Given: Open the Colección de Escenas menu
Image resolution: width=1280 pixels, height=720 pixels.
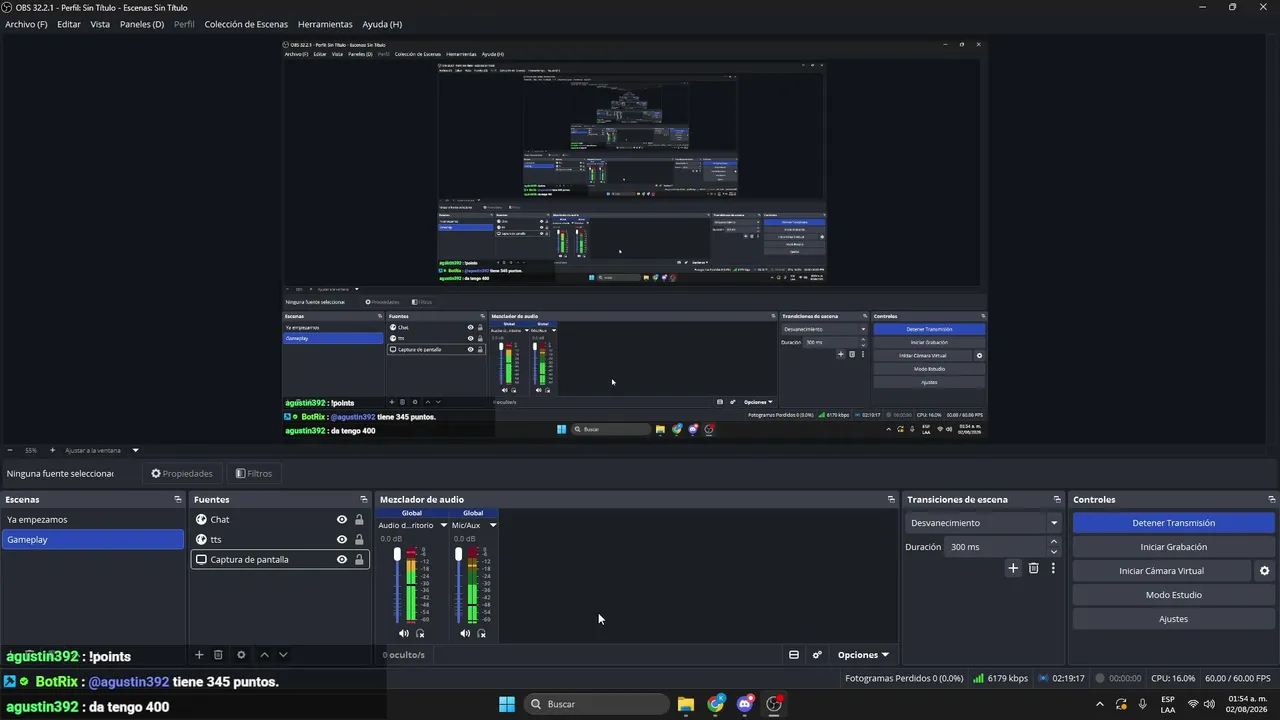Looking at the screenshot, I should [246, 24].
